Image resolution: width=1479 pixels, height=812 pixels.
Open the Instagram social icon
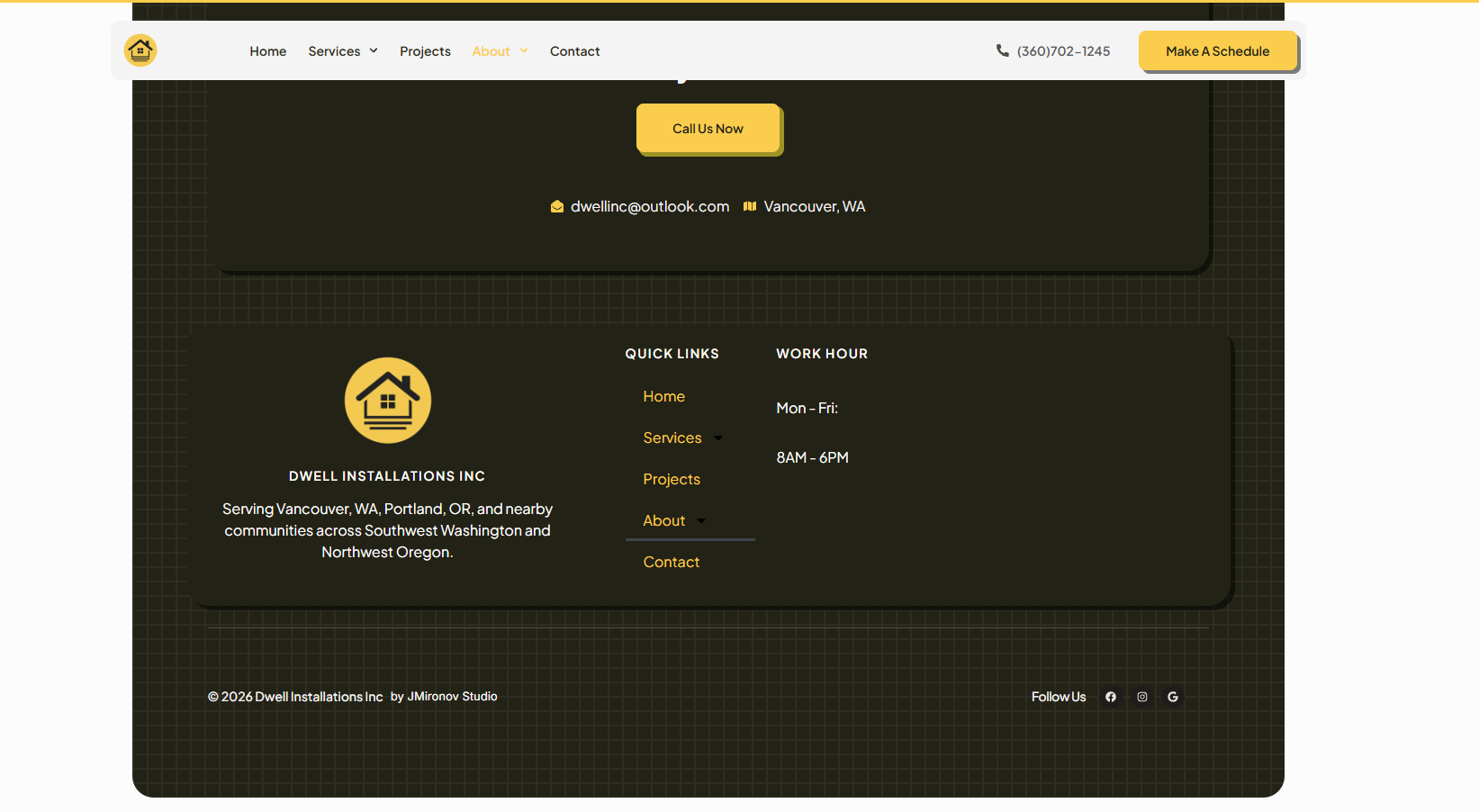(1142, 697)
